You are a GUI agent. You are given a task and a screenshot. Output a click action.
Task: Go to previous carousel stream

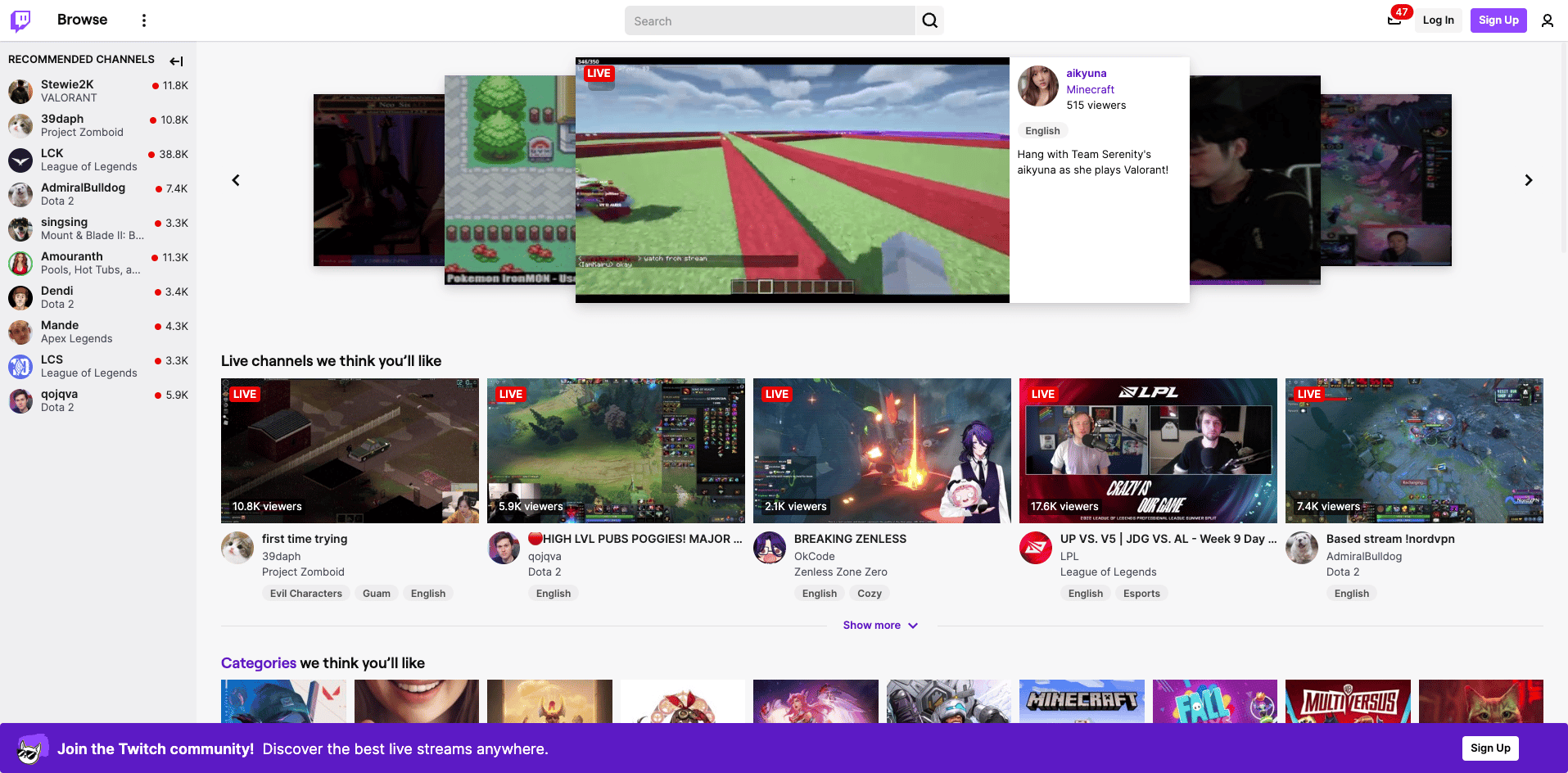[236, 180]
